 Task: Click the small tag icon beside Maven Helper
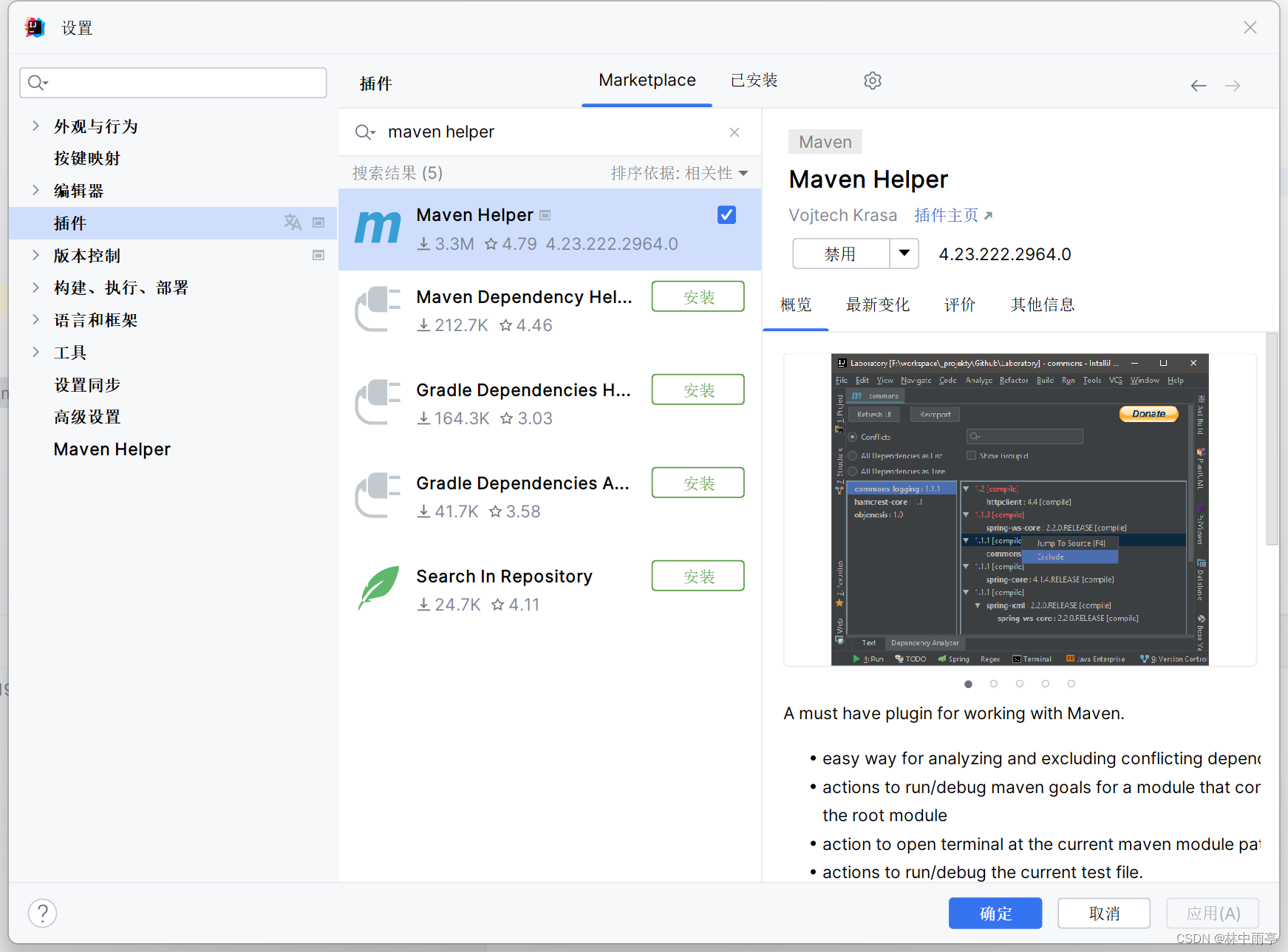(545, 215)
